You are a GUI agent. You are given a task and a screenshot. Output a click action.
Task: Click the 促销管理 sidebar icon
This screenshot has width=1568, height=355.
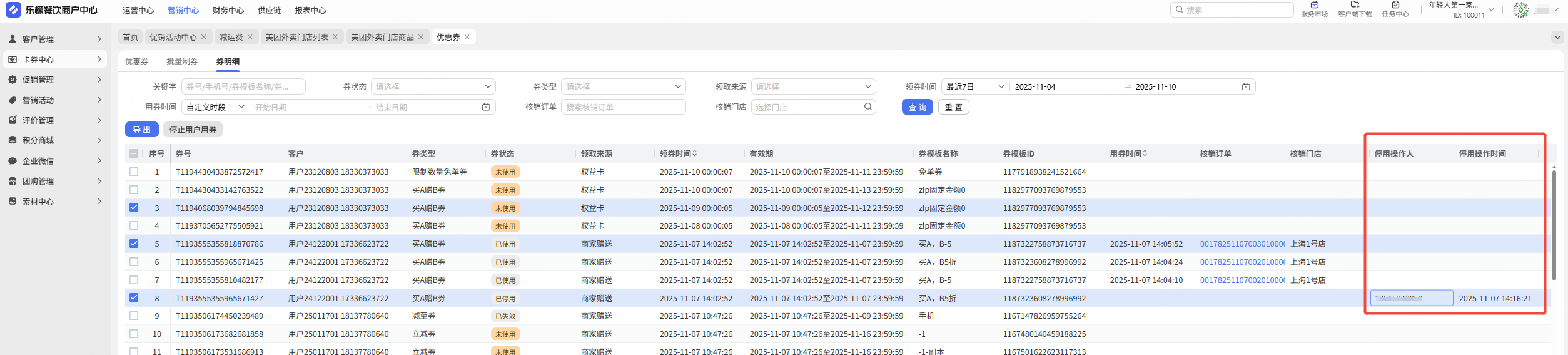pyautogui.click(x=13, y=80)
